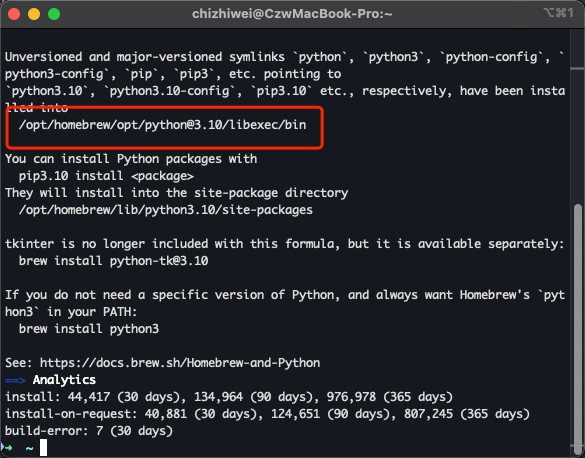The width and height of the screenshot is (585, 458).
Task: Click the 'tkinter is no longer included' line
Action: pos(284,244)
